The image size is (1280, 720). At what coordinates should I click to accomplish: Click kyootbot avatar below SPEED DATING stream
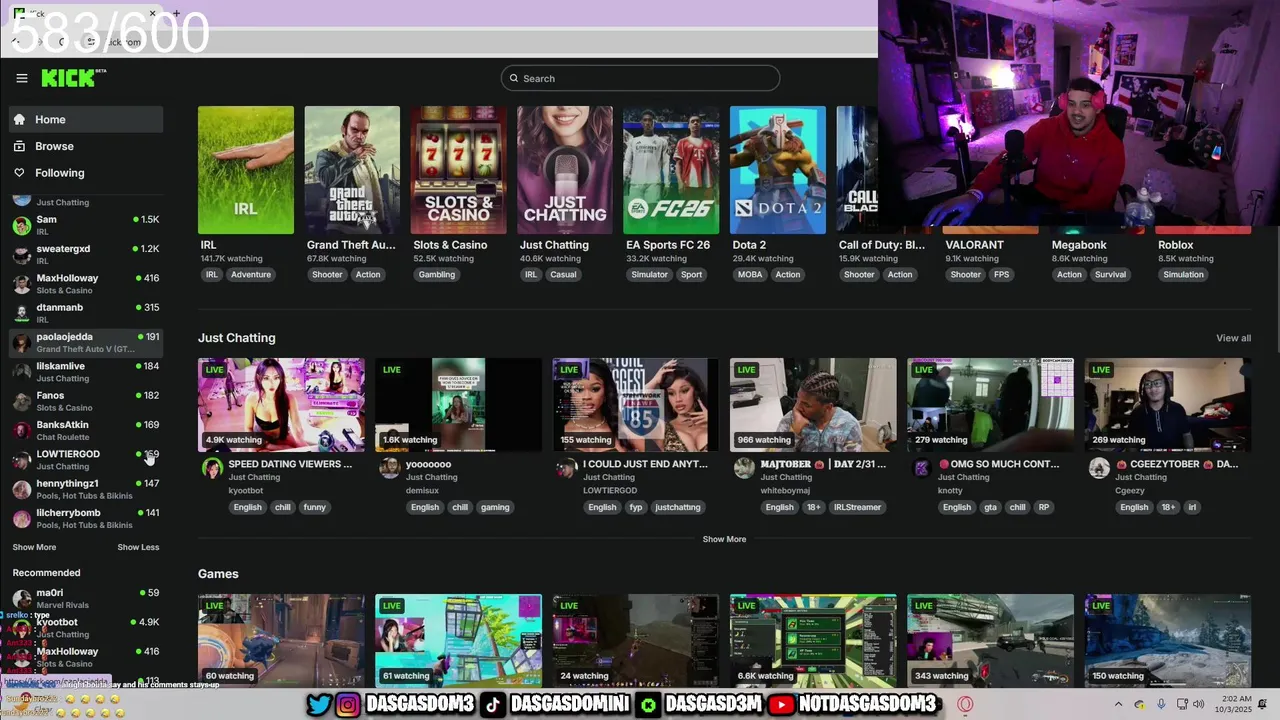point(212,468)
